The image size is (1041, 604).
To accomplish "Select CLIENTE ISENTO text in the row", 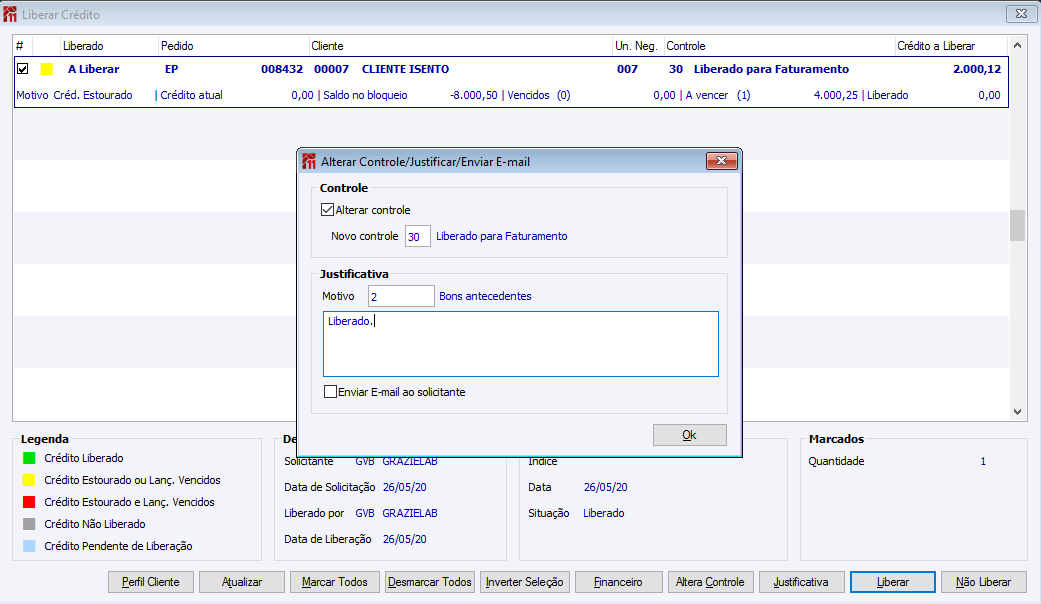I will [405, 69].
